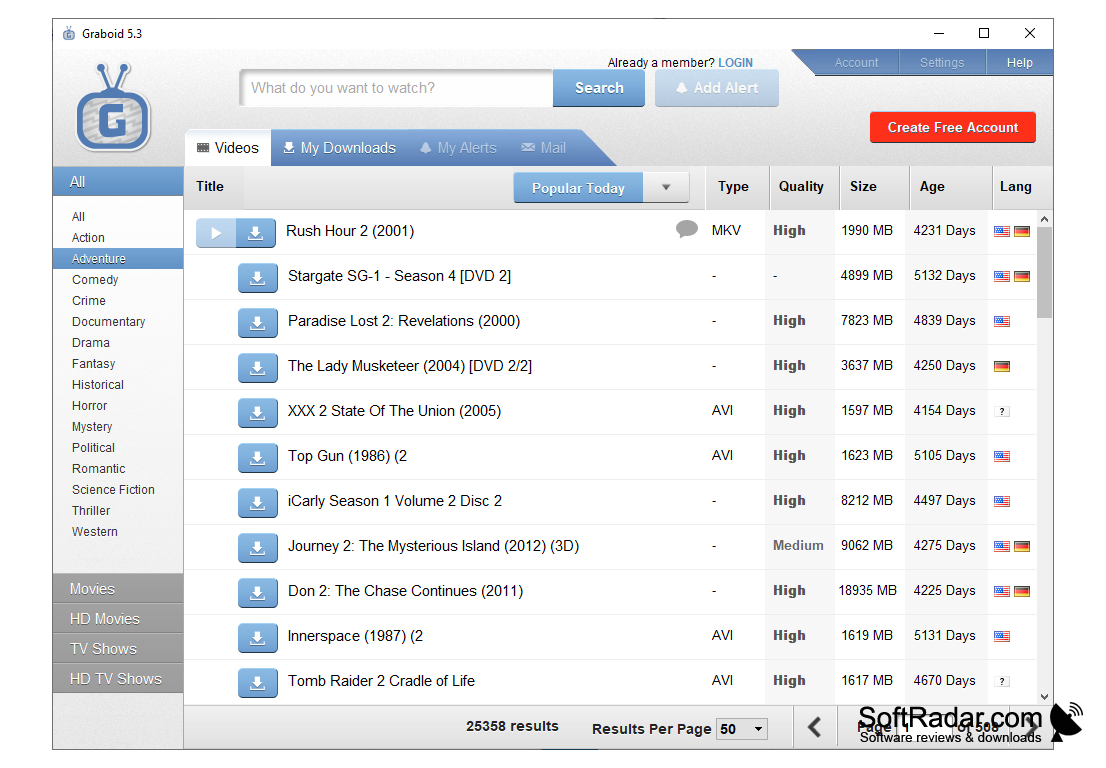This screenshot has width=1106, height=768.
Task: Click the LOGIN link
Action: coord(736,62)
